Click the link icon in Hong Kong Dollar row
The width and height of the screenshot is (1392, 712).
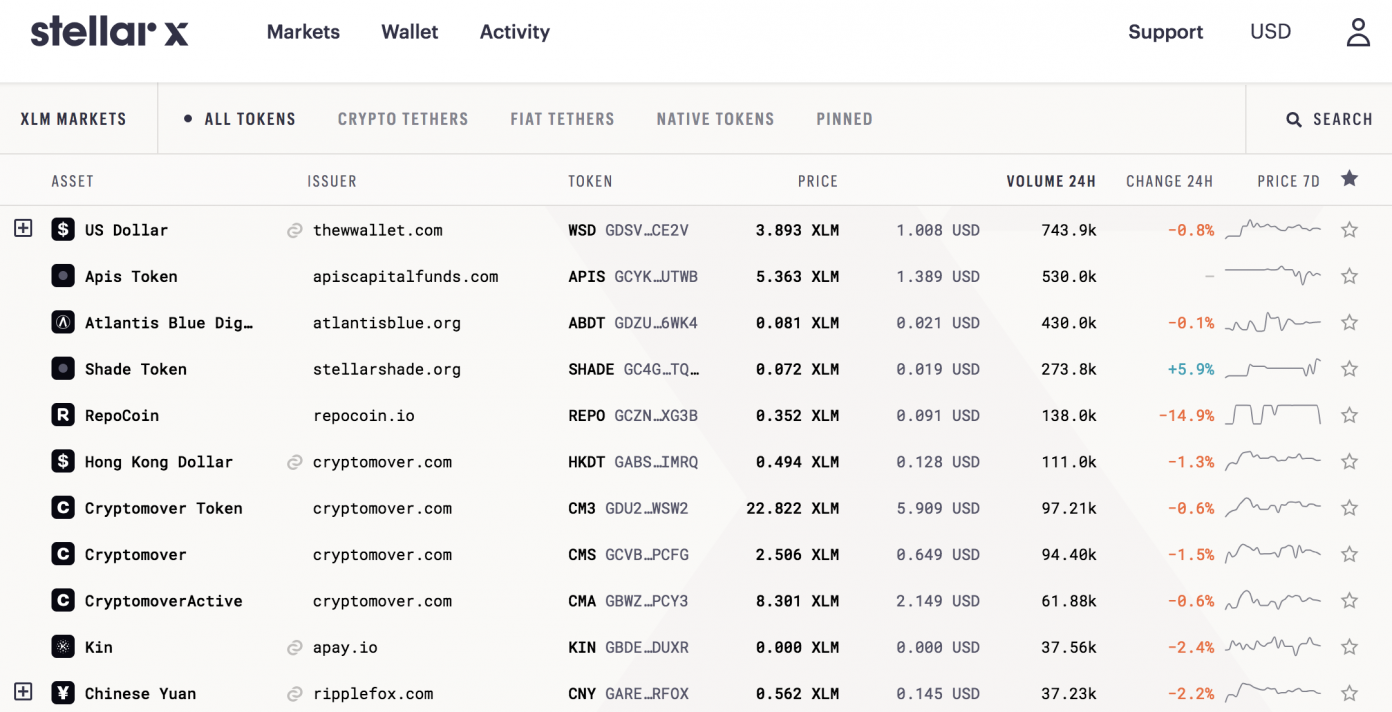click(294, 462)
